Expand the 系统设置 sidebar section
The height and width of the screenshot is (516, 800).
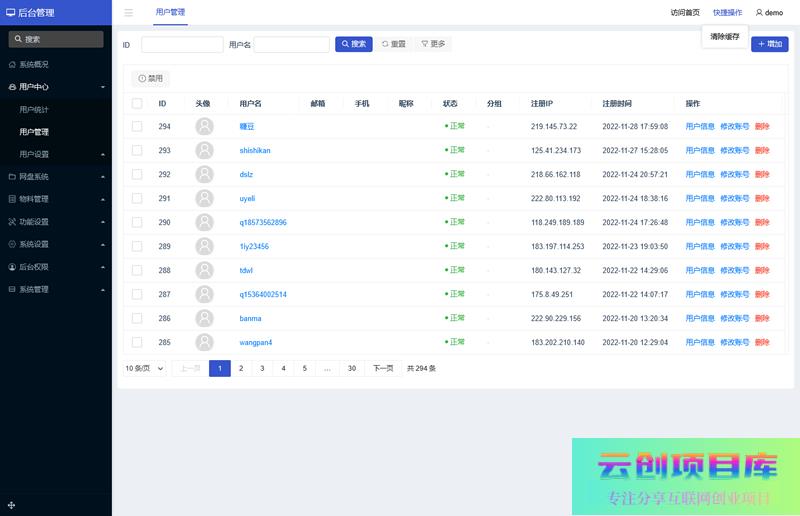[x=56, y=244]
